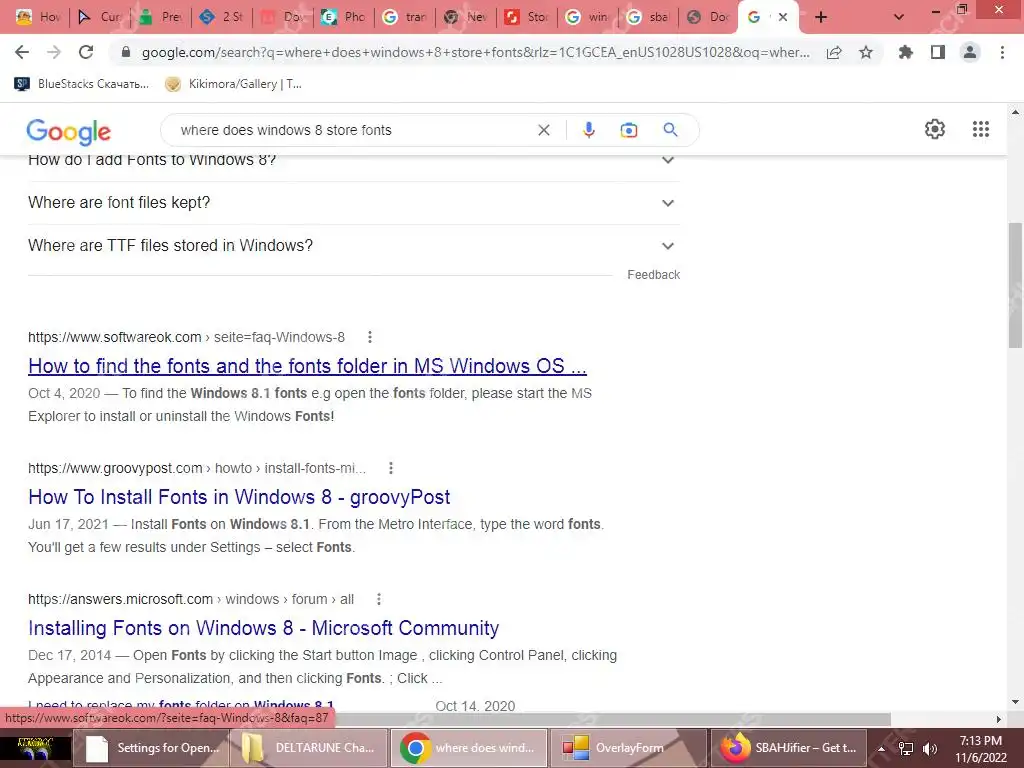
Task: Click the scroll-down arrow of vertical scrollbar
Action: (x=1015, y=703)
